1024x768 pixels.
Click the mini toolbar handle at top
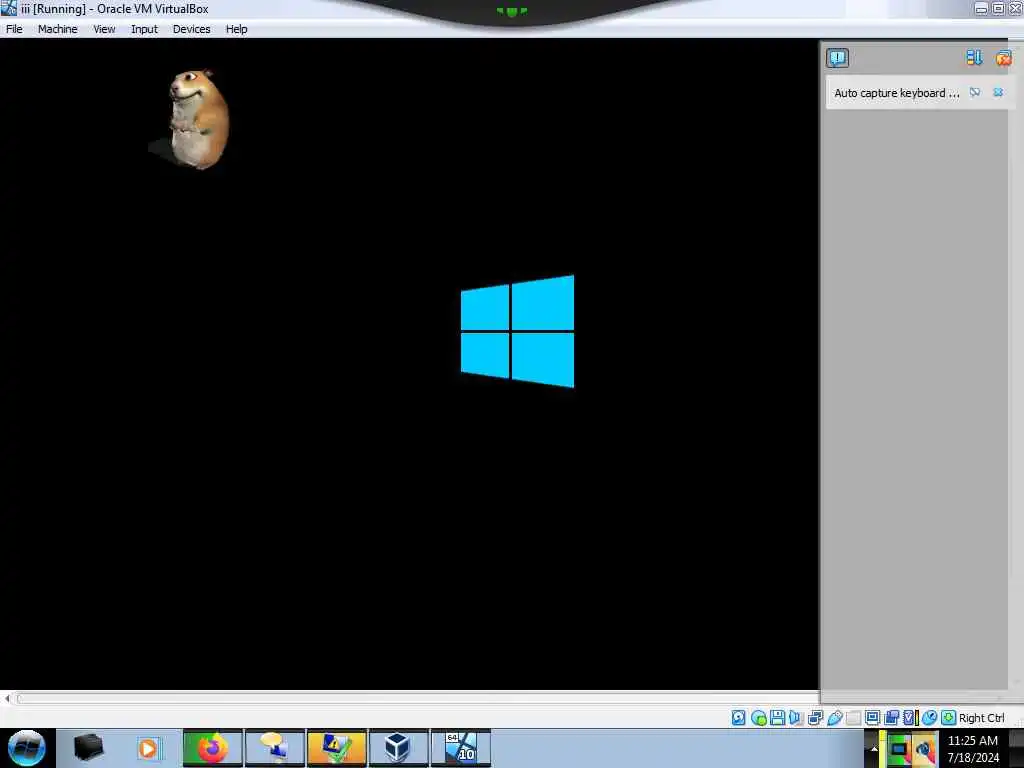click(512, 11)
